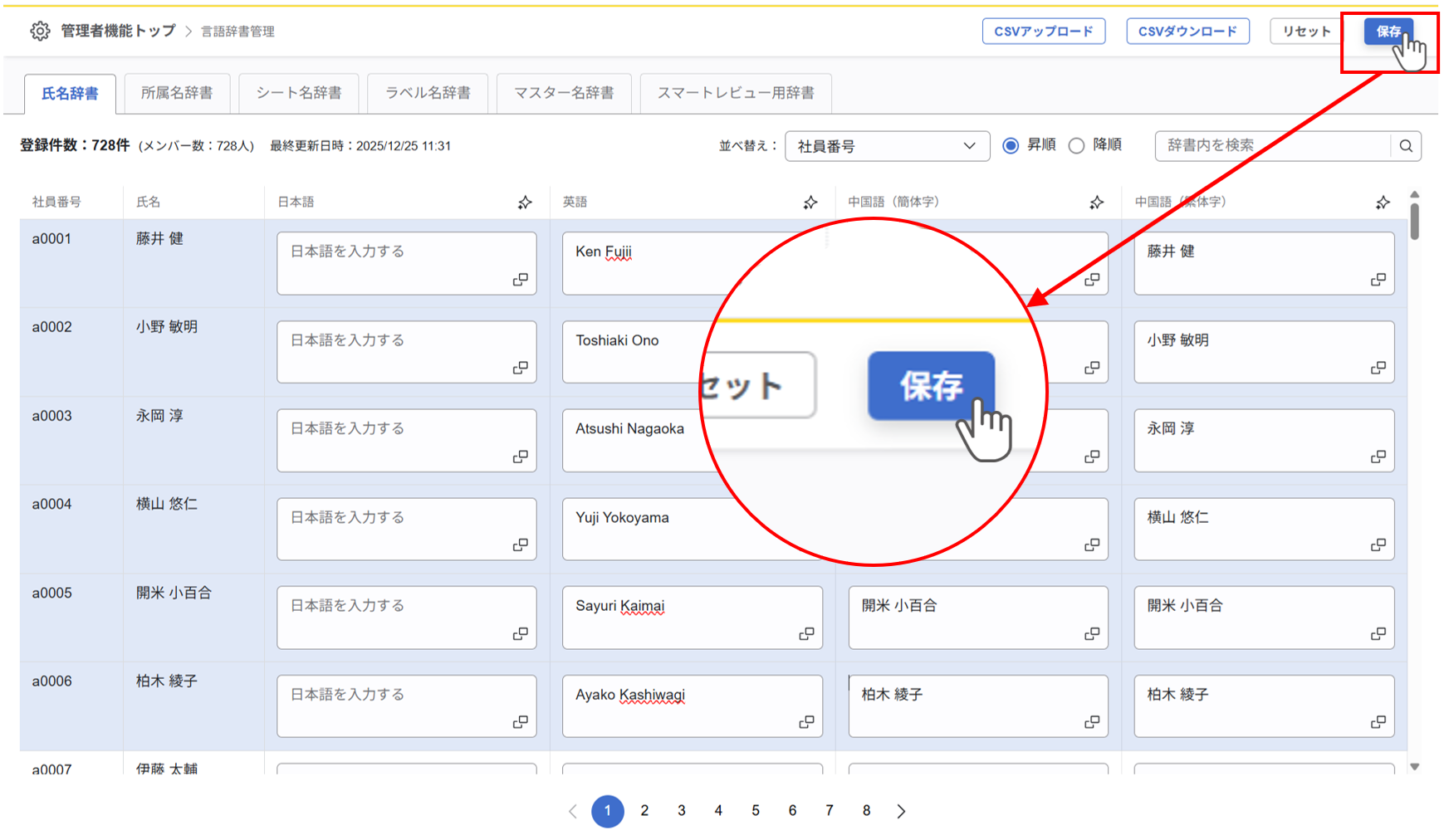Click the magnifier icon in the search box
Screen dimensions: 1444x840
click(1407, 145)
